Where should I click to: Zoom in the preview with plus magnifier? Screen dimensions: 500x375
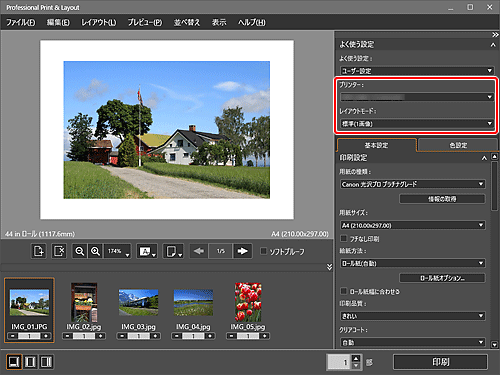click(x=95, y=251)
